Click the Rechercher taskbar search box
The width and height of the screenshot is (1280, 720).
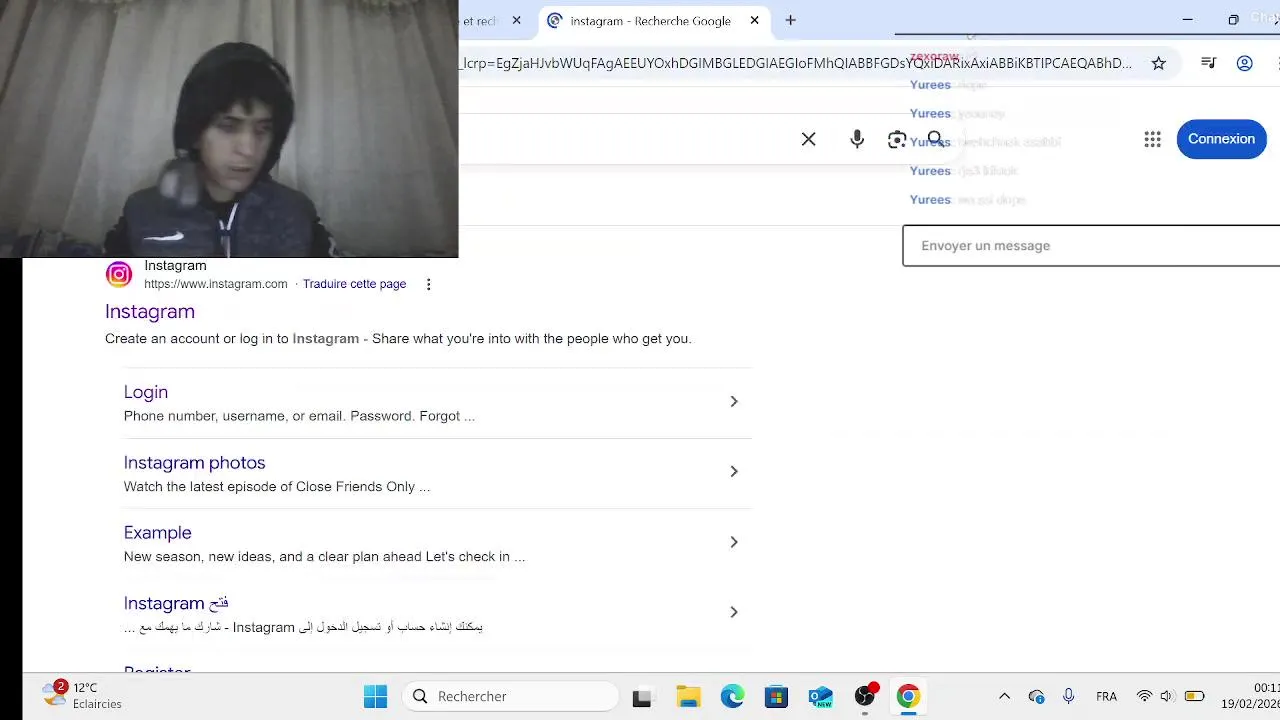pyautogui.click(x=511, y=696)
